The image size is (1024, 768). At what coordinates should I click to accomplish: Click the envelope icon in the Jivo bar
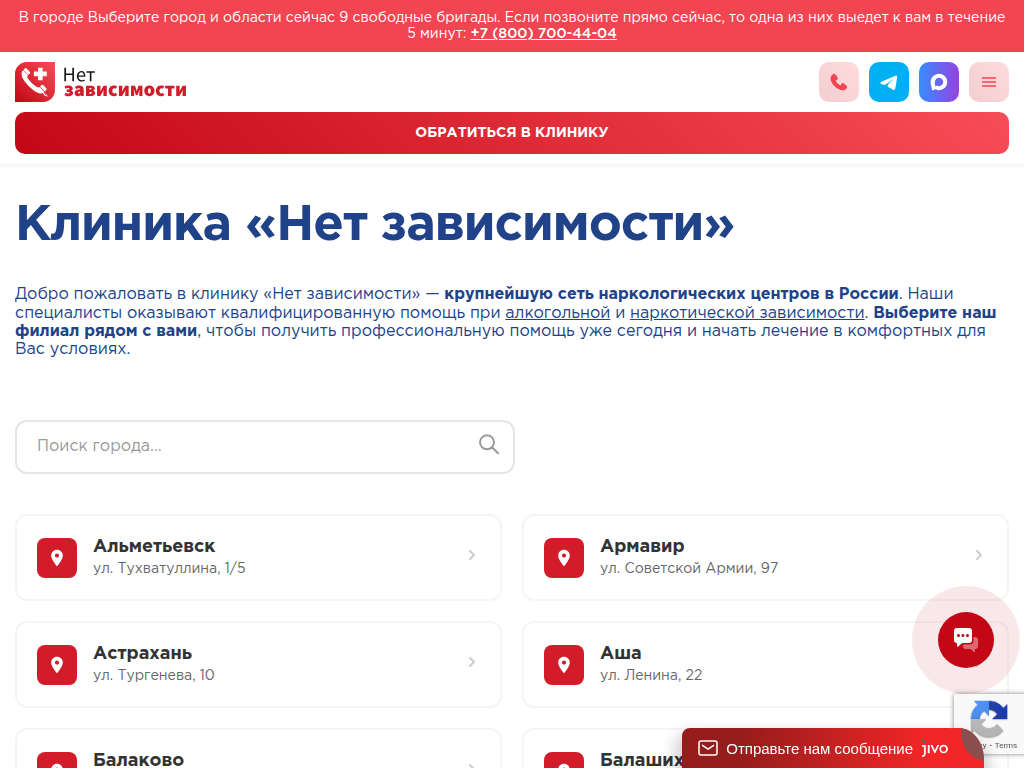pos(708,747)
